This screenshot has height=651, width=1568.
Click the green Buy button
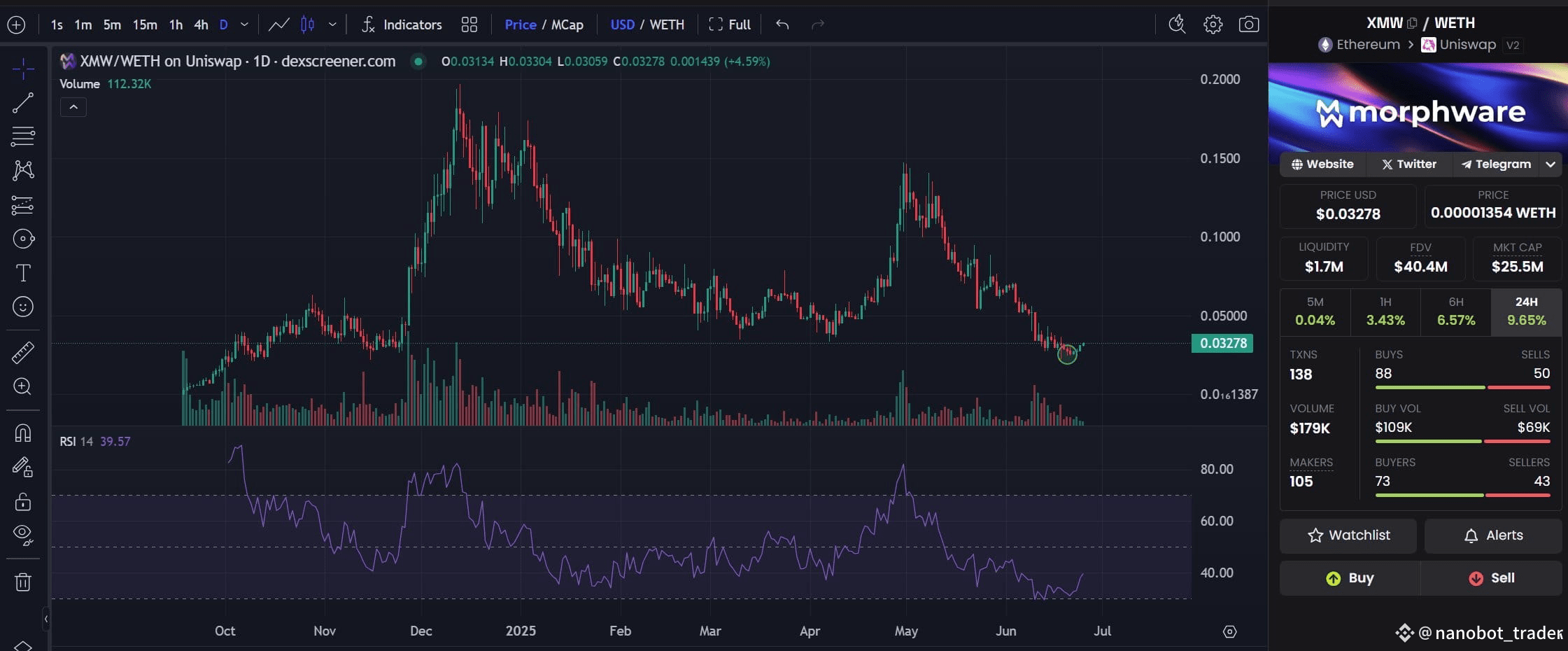point(1350,578)
